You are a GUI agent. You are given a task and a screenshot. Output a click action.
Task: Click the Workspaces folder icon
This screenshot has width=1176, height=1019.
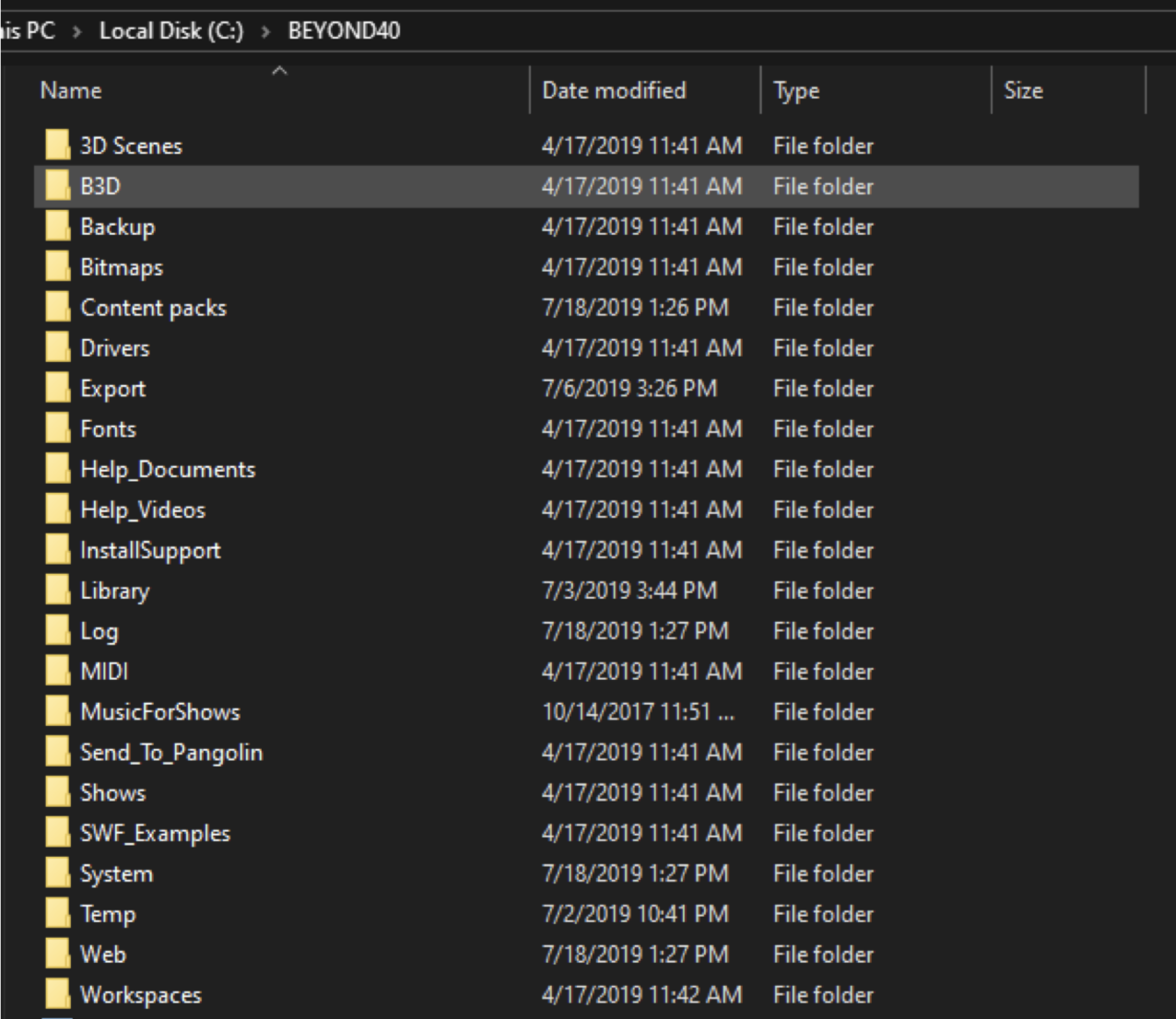(x=57, y=995)
